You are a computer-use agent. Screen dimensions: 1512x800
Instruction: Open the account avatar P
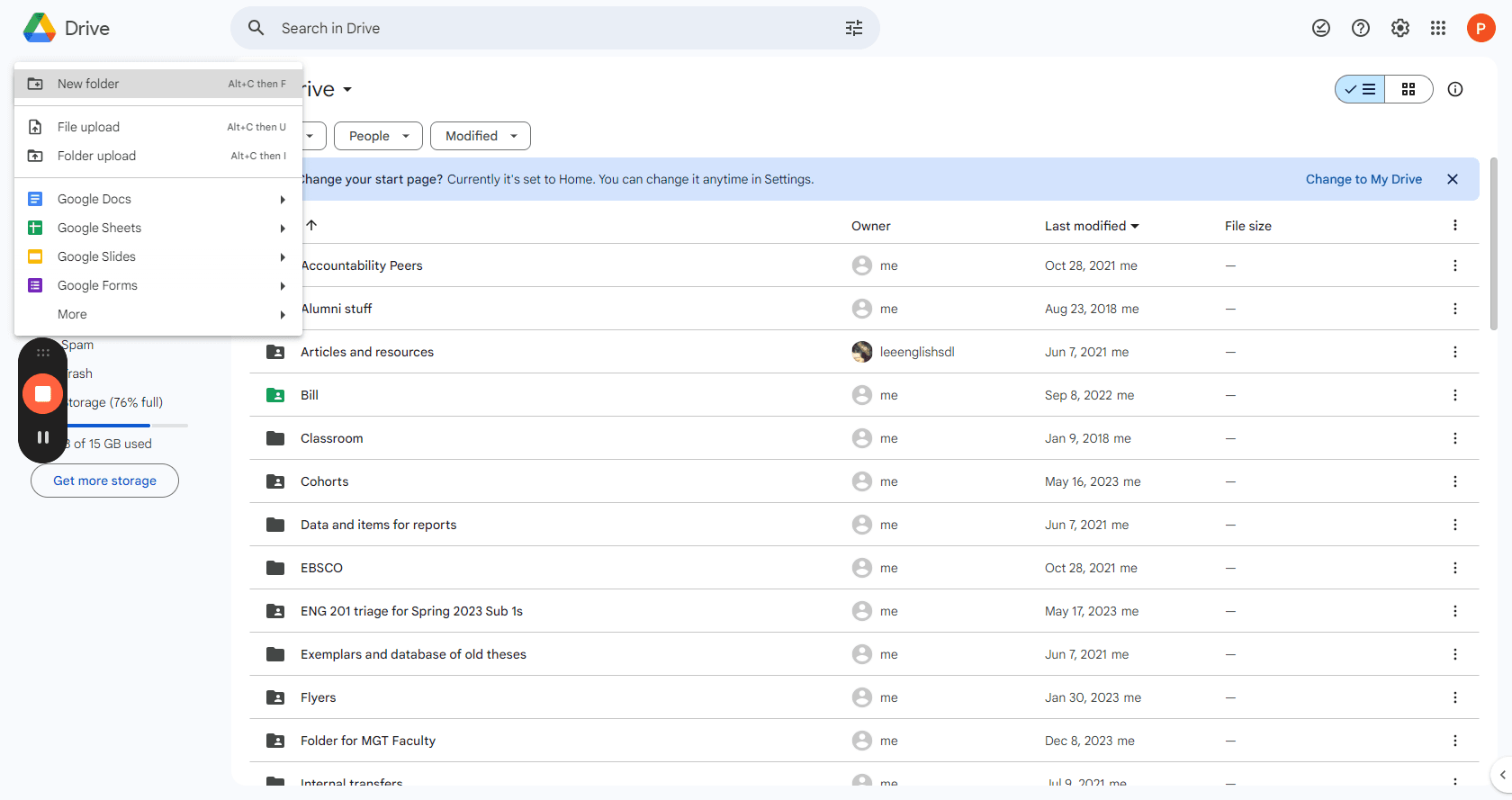pyautogui.click(x=1480, y=28)
